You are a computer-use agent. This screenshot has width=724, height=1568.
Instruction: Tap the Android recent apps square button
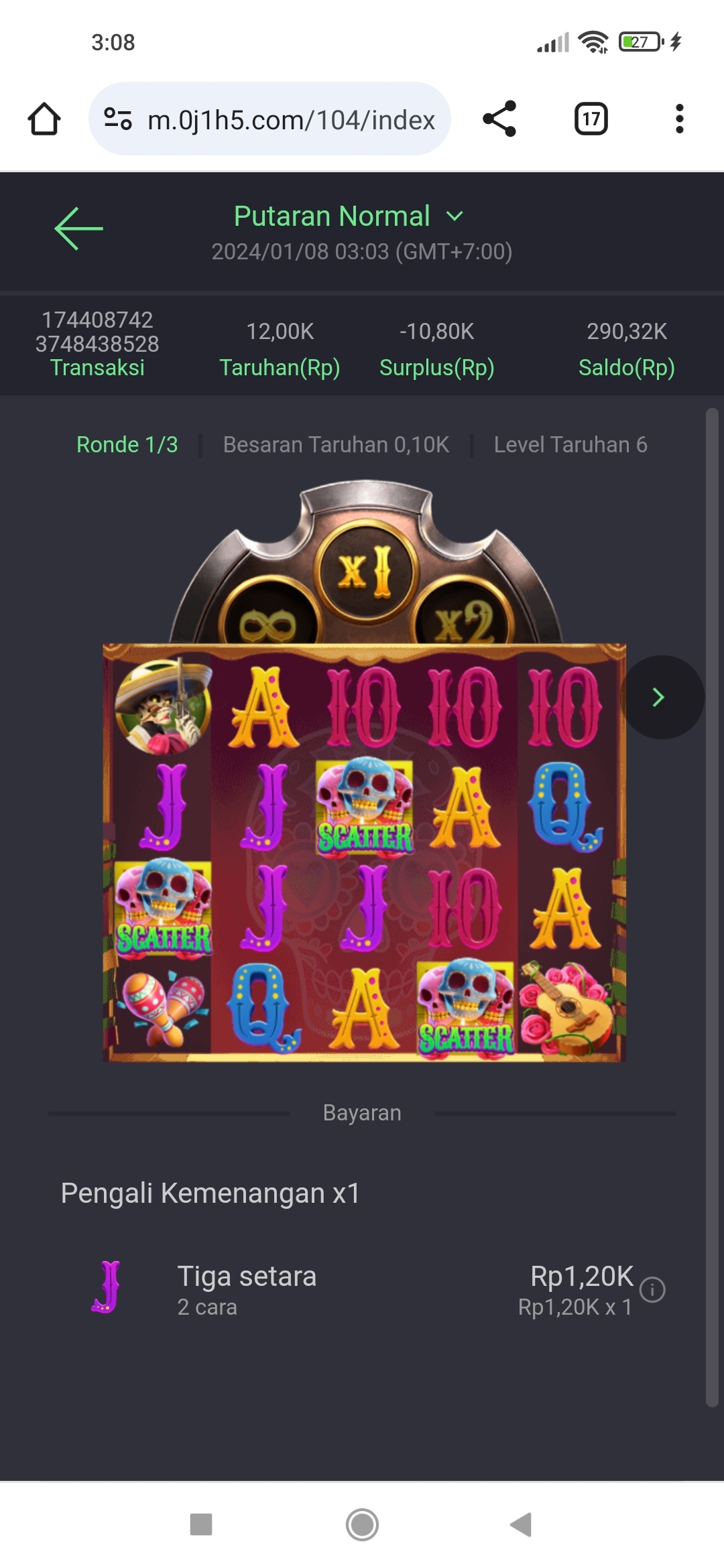pyautogui.click(x=201, y=1524)
